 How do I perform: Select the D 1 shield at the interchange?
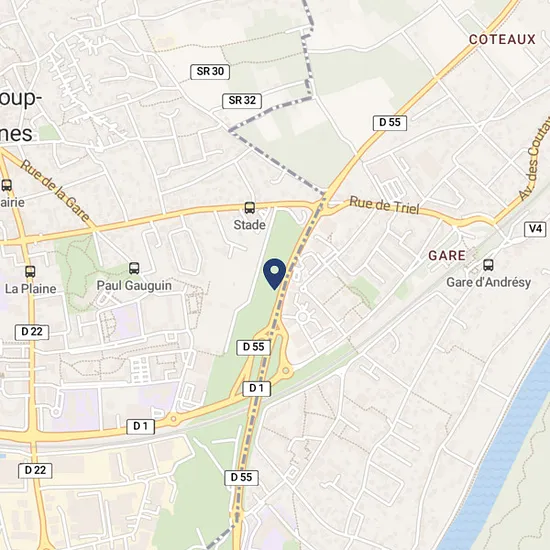coord(257,388)
